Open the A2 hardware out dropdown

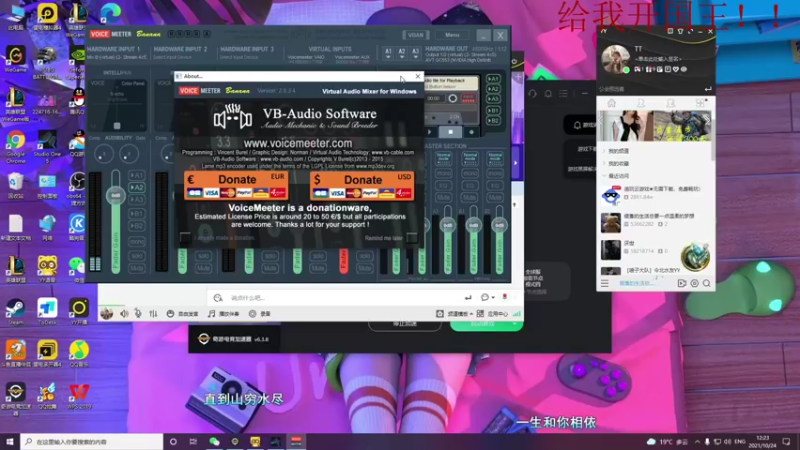point(402,53)
